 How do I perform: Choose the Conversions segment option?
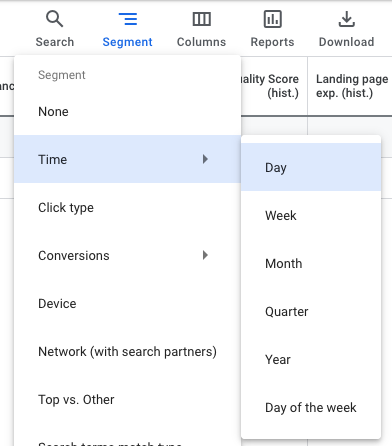127,255
